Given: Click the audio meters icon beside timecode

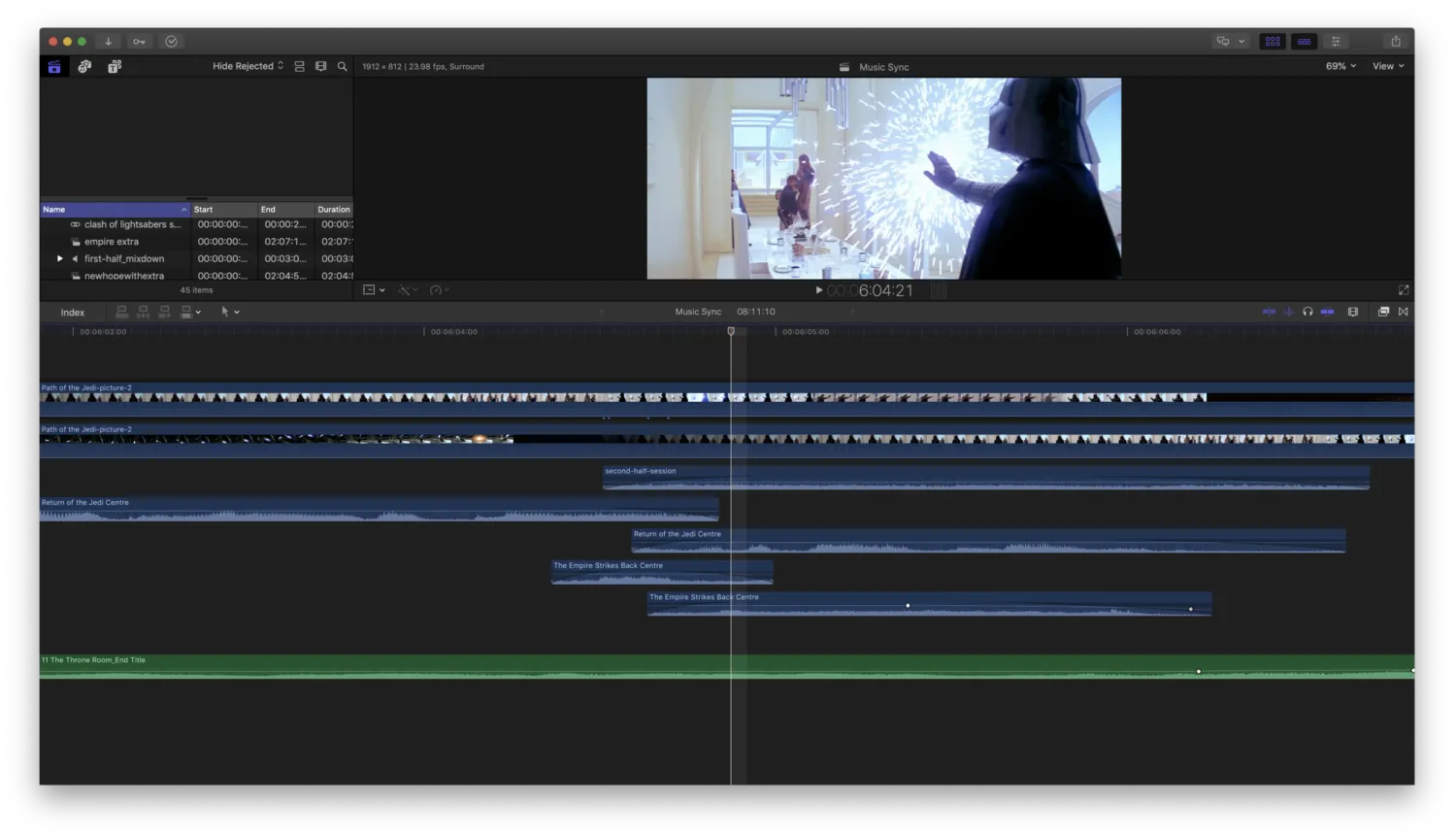Looking at the screenshot, I should [939, 290].
